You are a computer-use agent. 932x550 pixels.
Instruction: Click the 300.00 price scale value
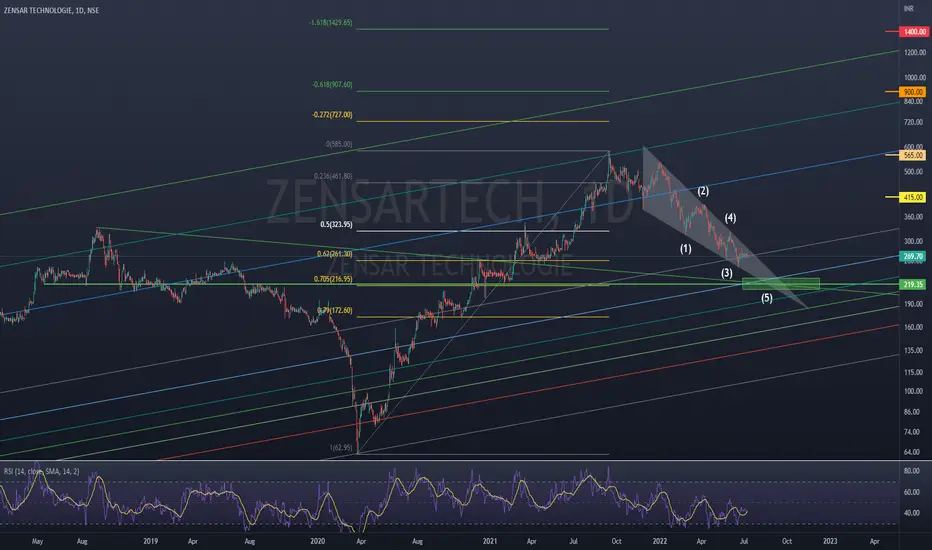click(x=914, y=241)
